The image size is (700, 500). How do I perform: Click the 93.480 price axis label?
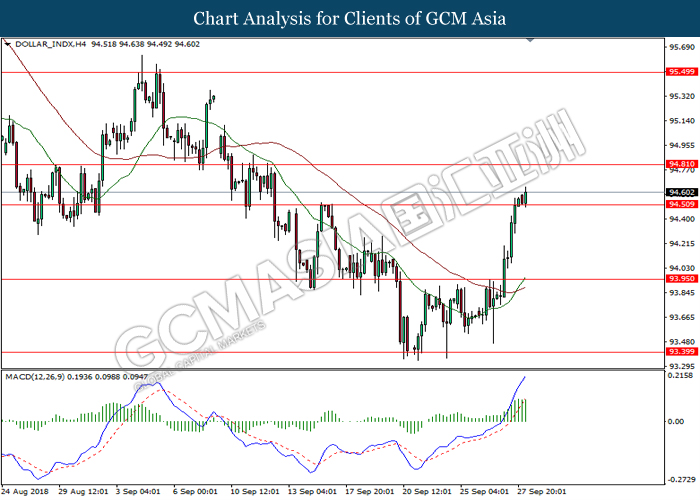(x=683, y=342)
